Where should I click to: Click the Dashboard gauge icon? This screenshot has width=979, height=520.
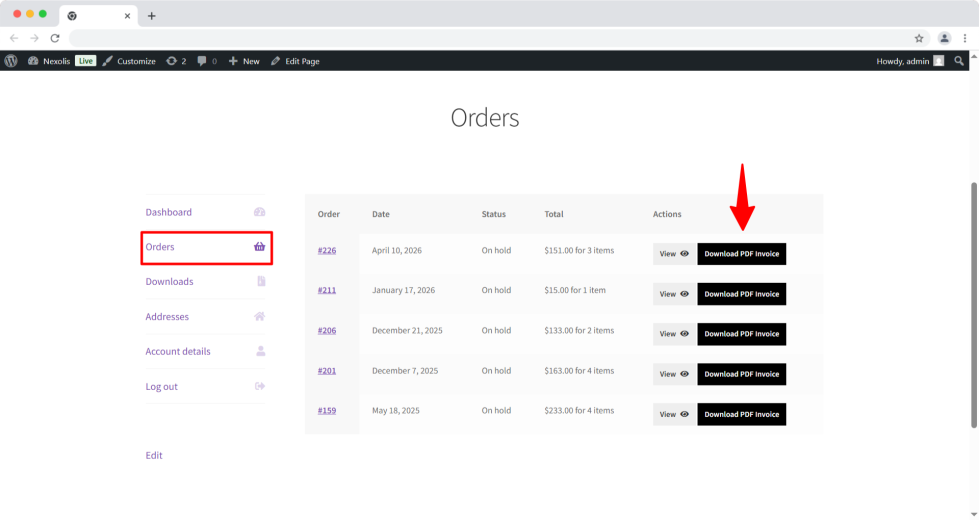(x=260, y=212)
